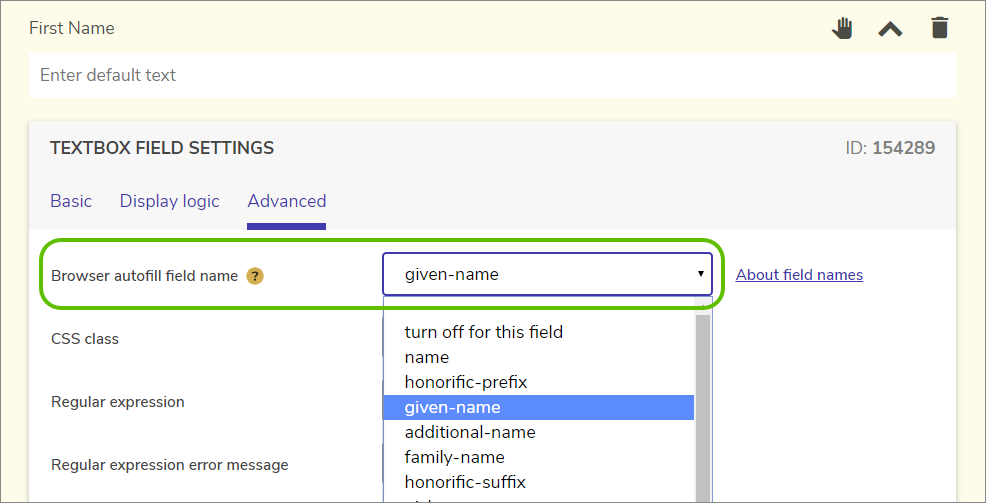
Task: Choose 'name' from the autofill list
Action: [x=427, y=357]
